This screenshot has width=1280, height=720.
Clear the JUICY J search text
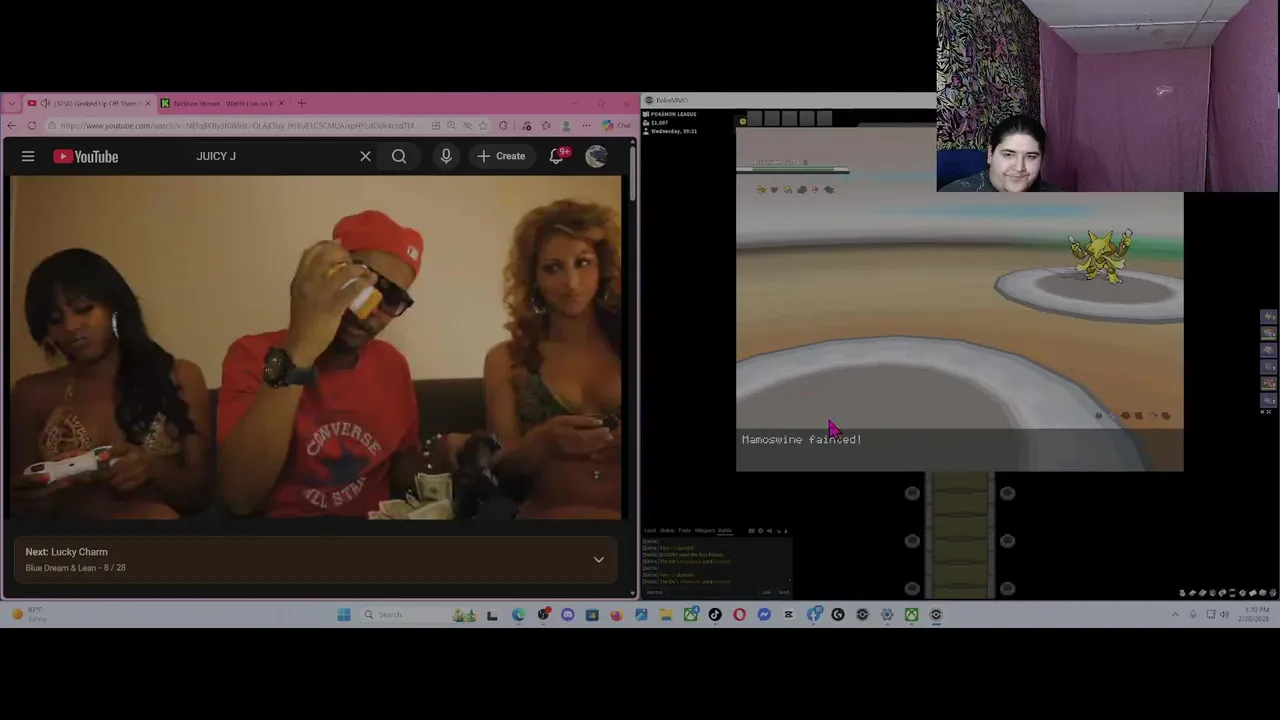coord(365,156)
